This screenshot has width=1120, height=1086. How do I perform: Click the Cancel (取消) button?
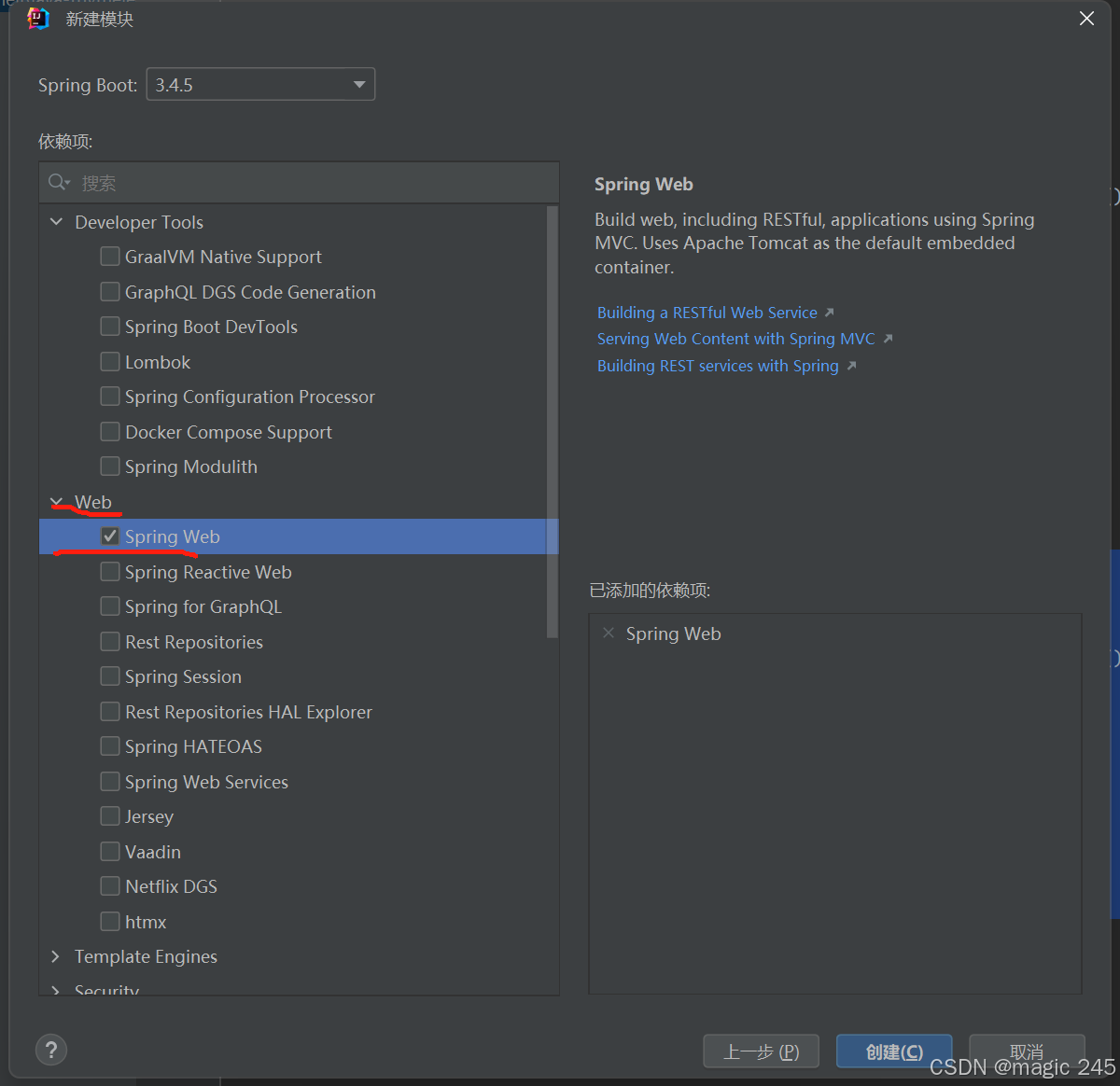[1027, 1051]
